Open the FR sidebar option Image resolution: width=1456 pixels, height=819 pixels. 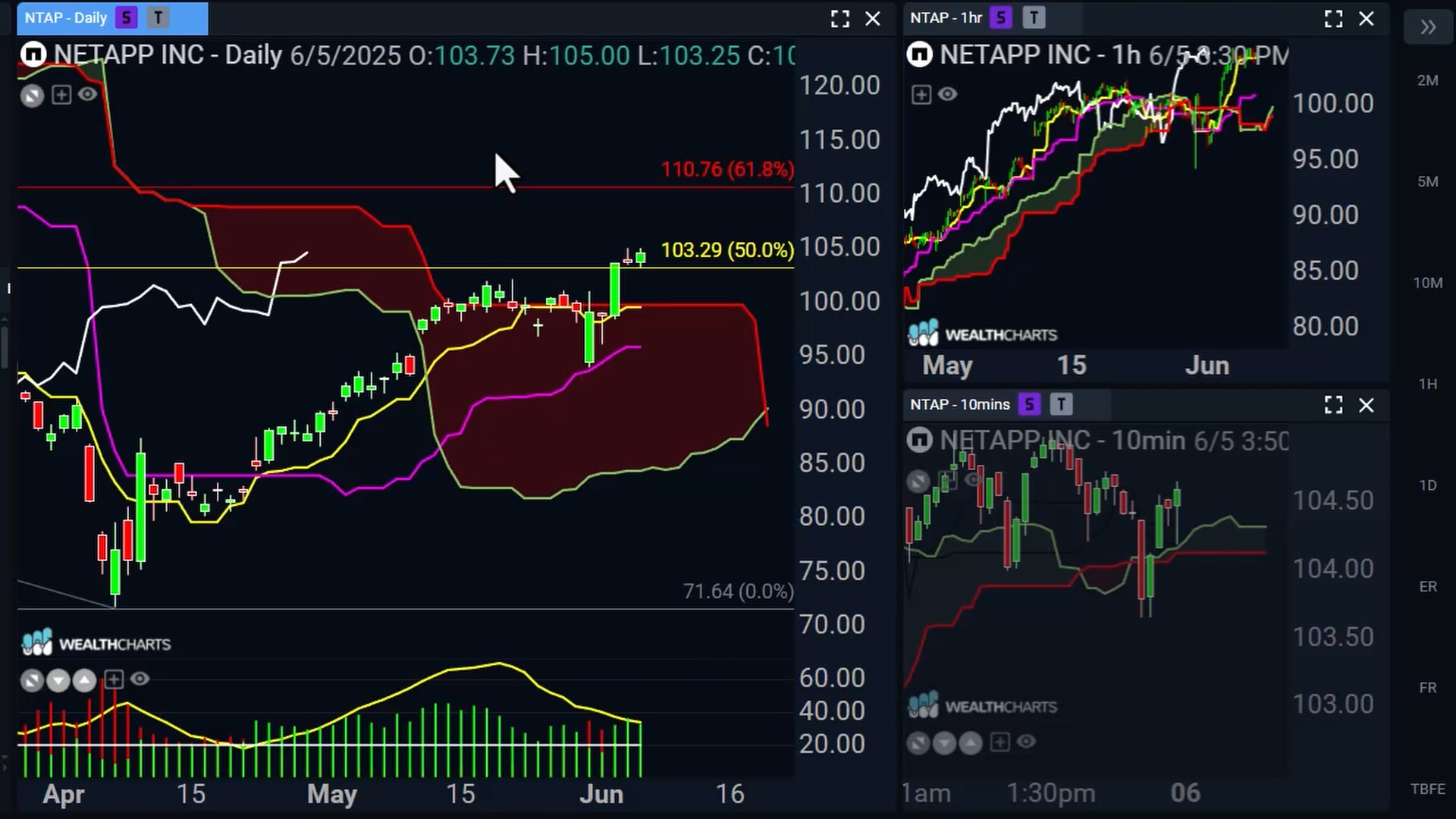1428,688
